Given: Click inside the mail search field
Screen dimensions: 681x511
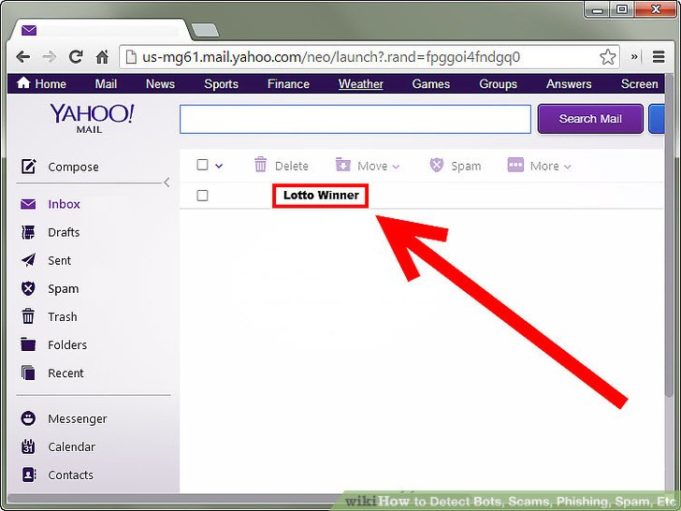Looking at the screenshot, I should coord(355,119).
